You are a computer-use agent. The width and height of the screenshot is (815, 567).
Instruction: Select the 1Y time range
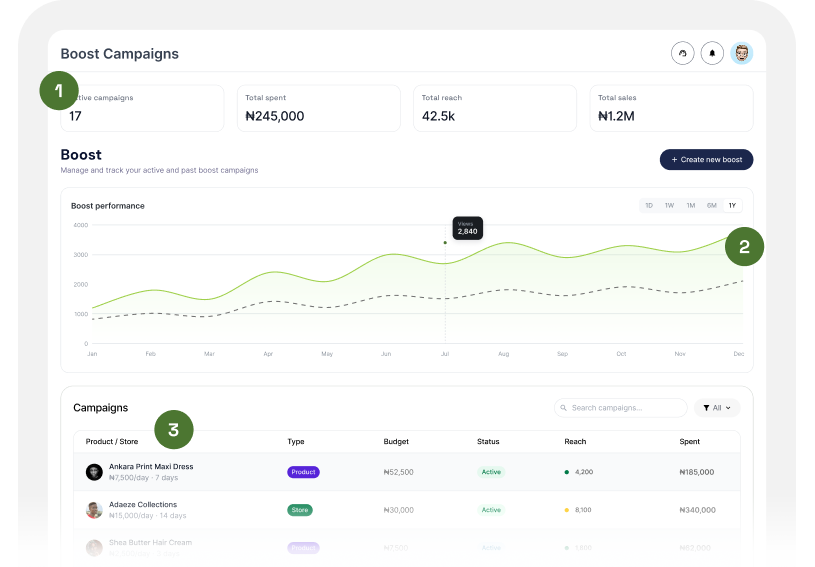click(732, 205)
